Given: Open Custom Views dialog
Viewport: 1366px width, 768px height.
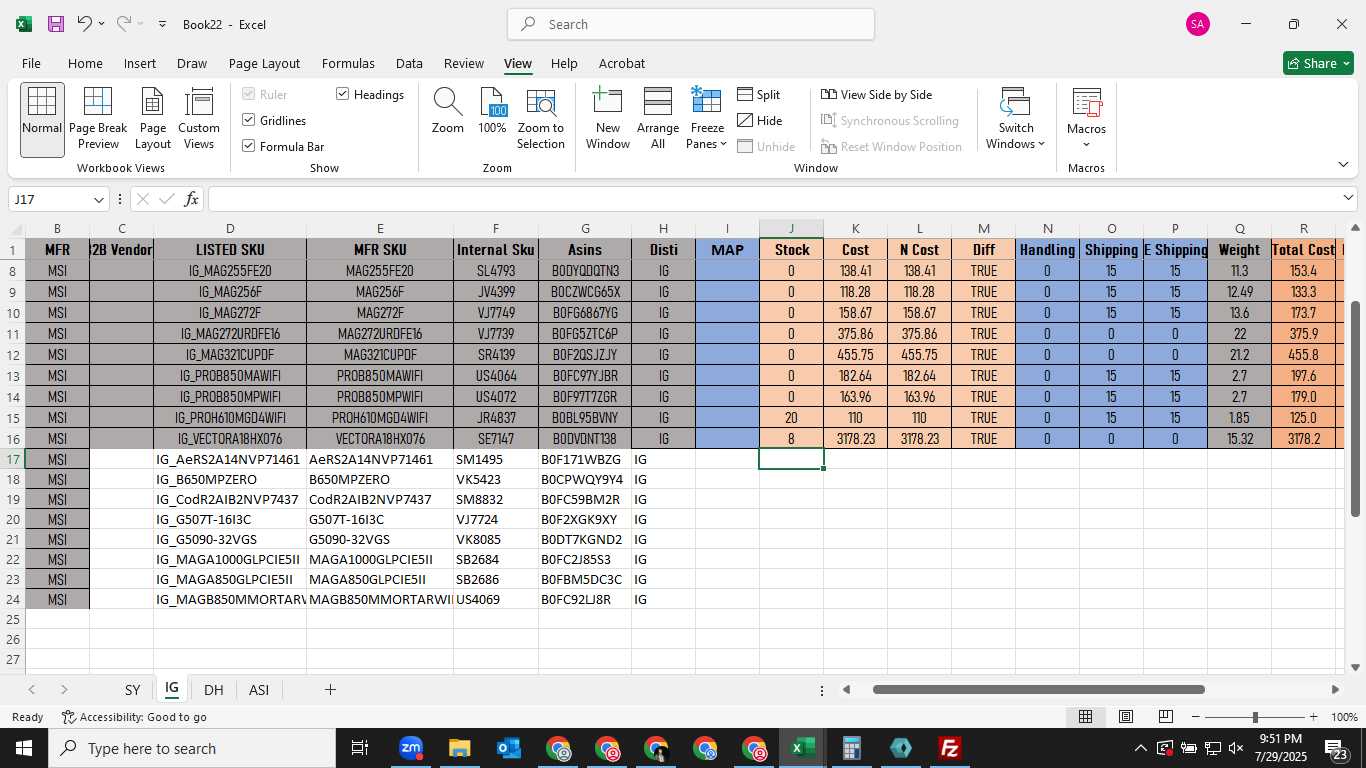Looking at the screenshot, I should click(199, 119).
